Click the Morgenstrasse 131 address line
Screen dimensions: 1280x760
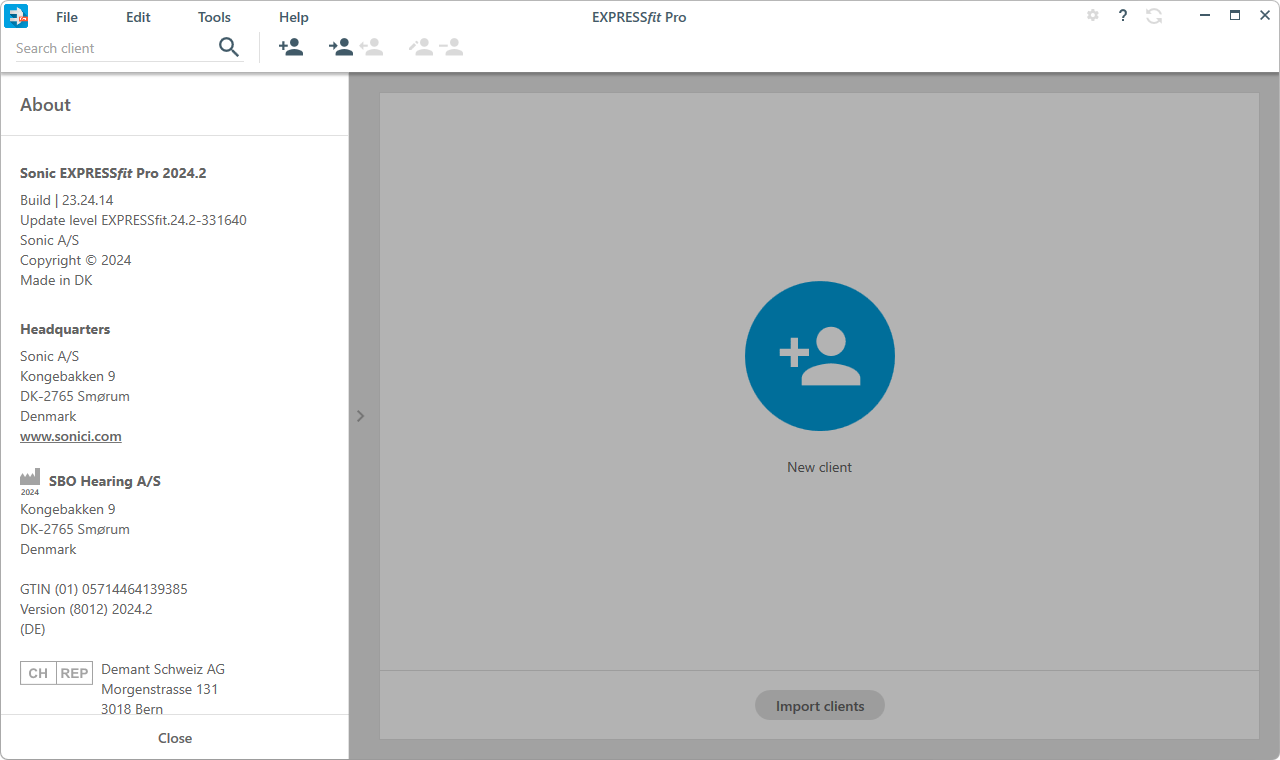(160, 689)
